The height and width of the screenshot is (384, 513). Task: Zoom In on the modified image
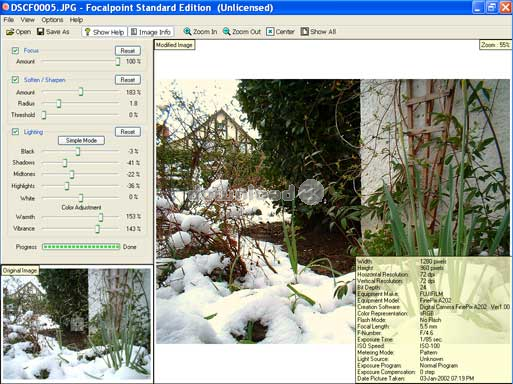(x=200, y=32)
